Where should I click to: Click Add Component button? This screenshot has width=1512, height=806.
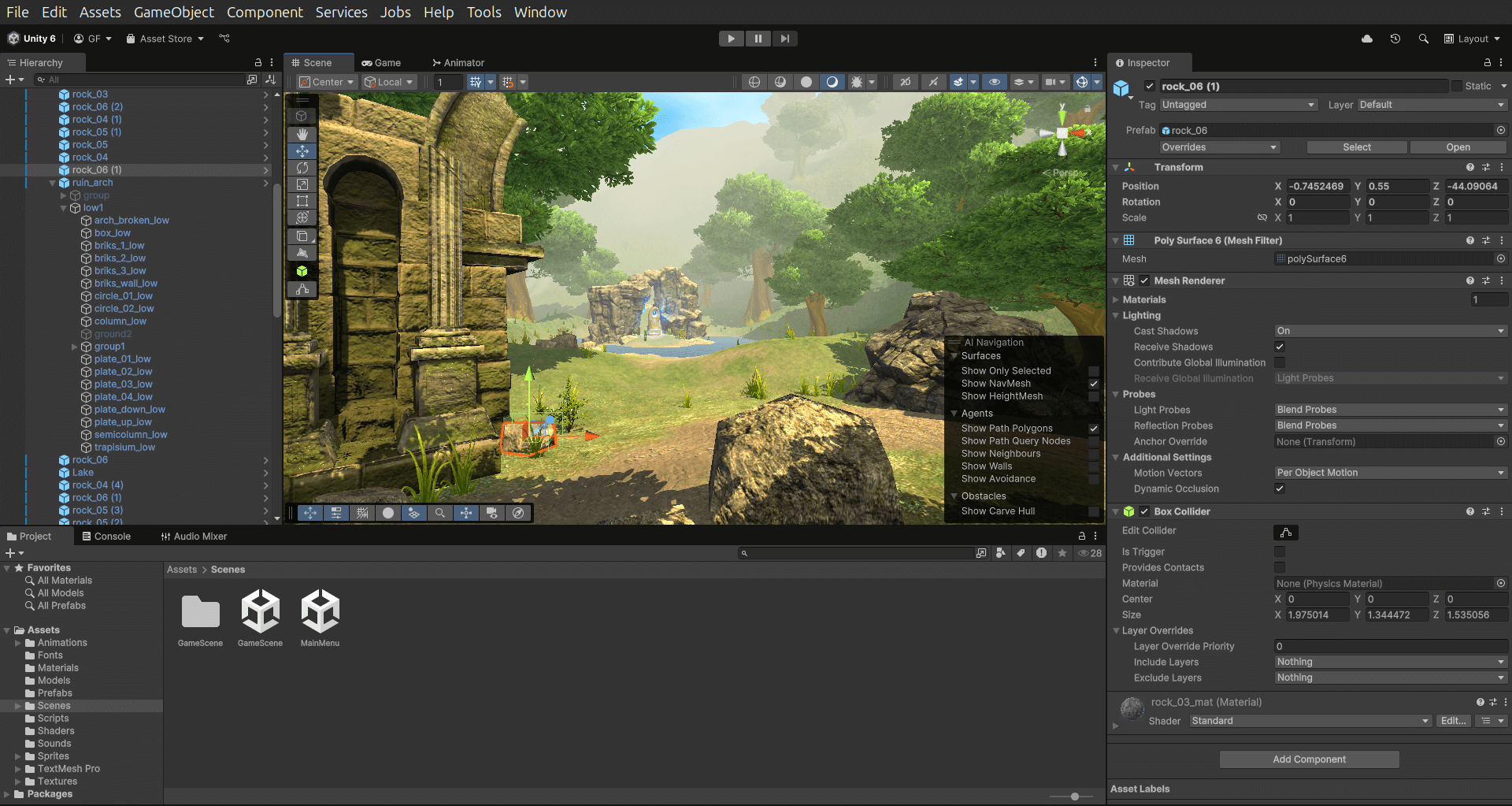[x=1309, y=760]
